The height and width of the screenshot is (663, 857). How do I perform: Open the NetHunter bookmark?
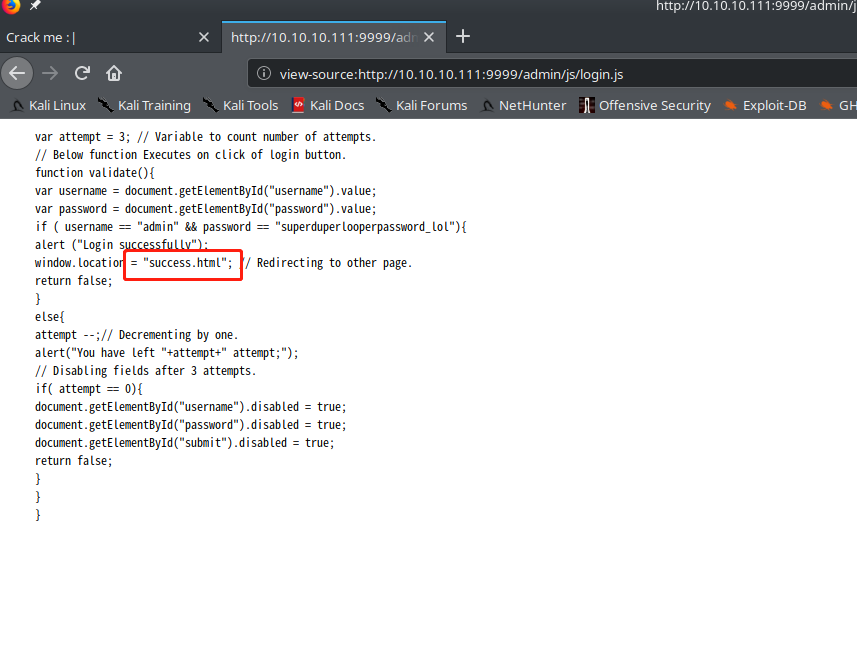pos(523,105)
